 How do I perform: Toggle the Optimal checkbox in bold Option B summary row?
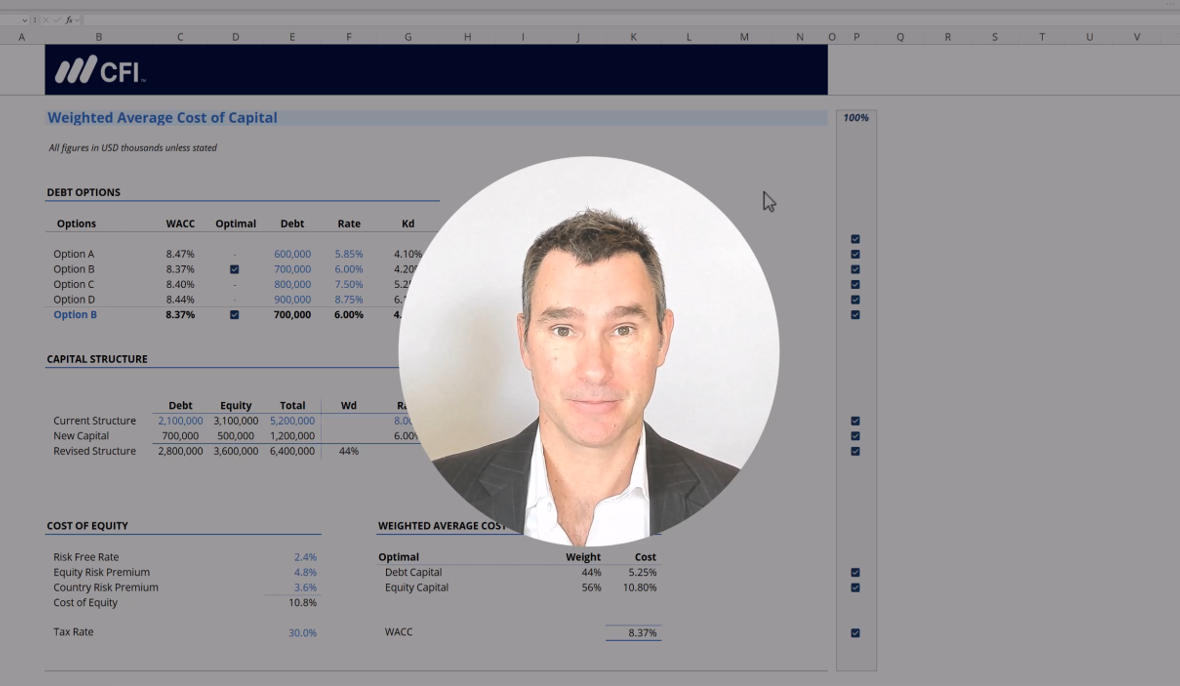[x=235, y=315]
